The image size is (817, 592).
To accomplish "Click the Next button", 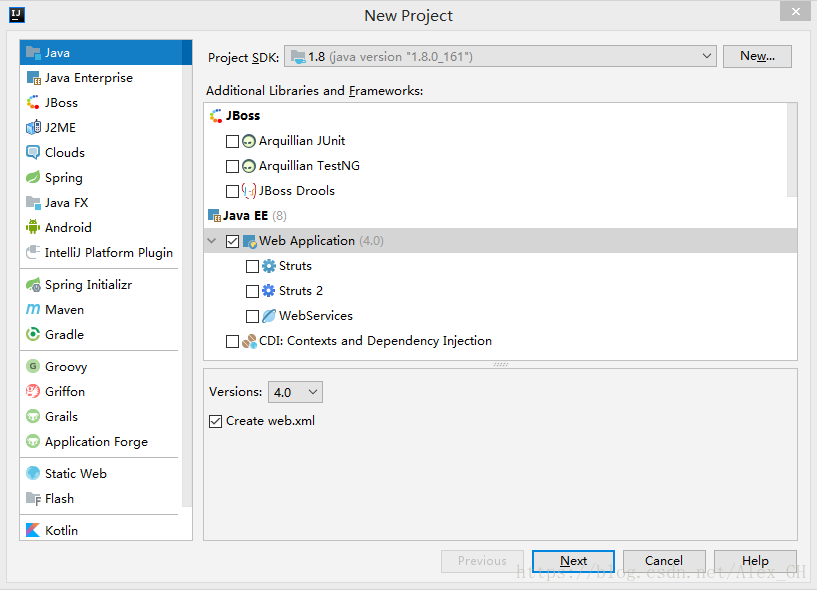I will coord(573,561).
